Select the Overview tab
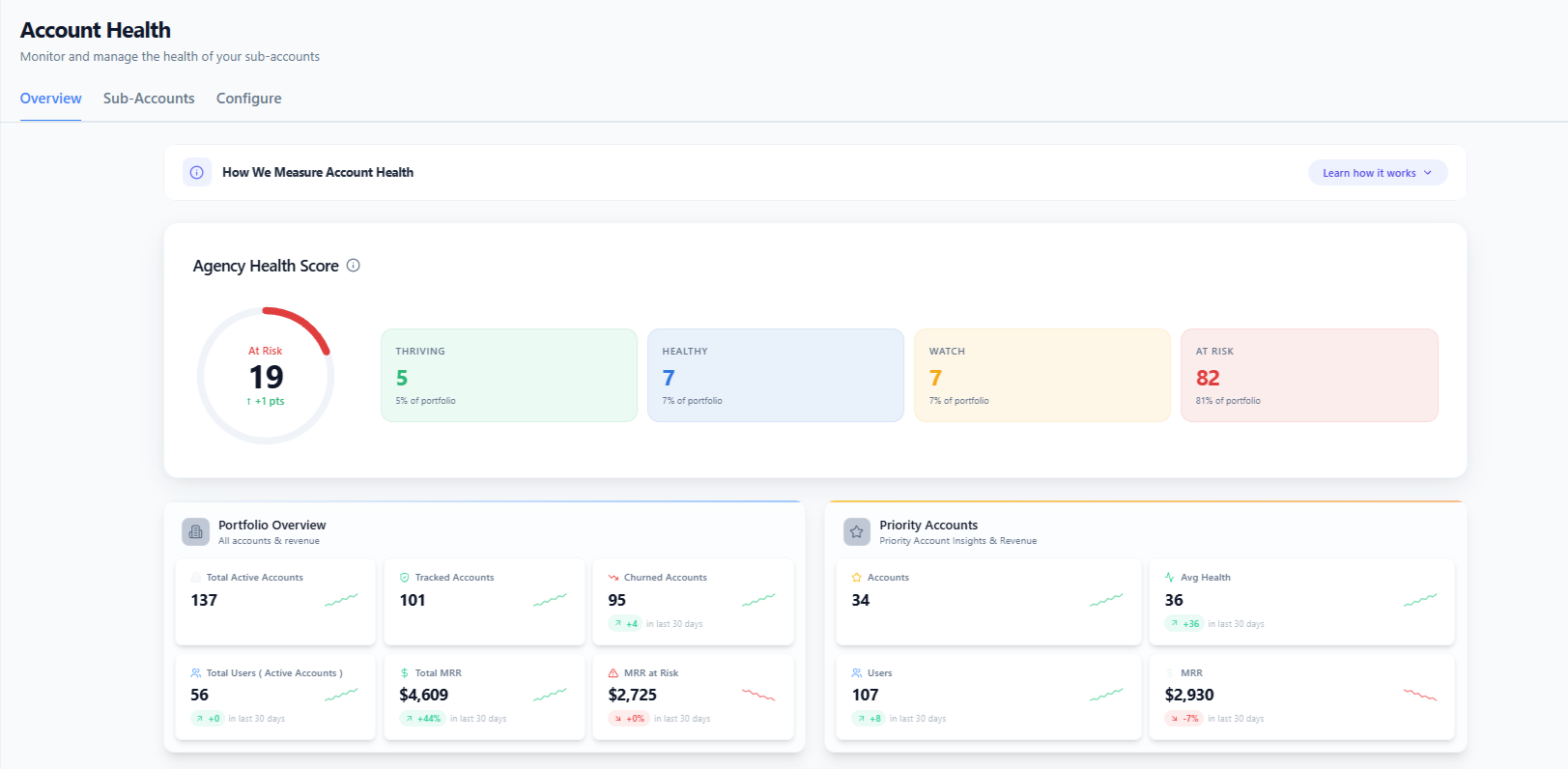The image size is (1568, 769). point(51,99)
